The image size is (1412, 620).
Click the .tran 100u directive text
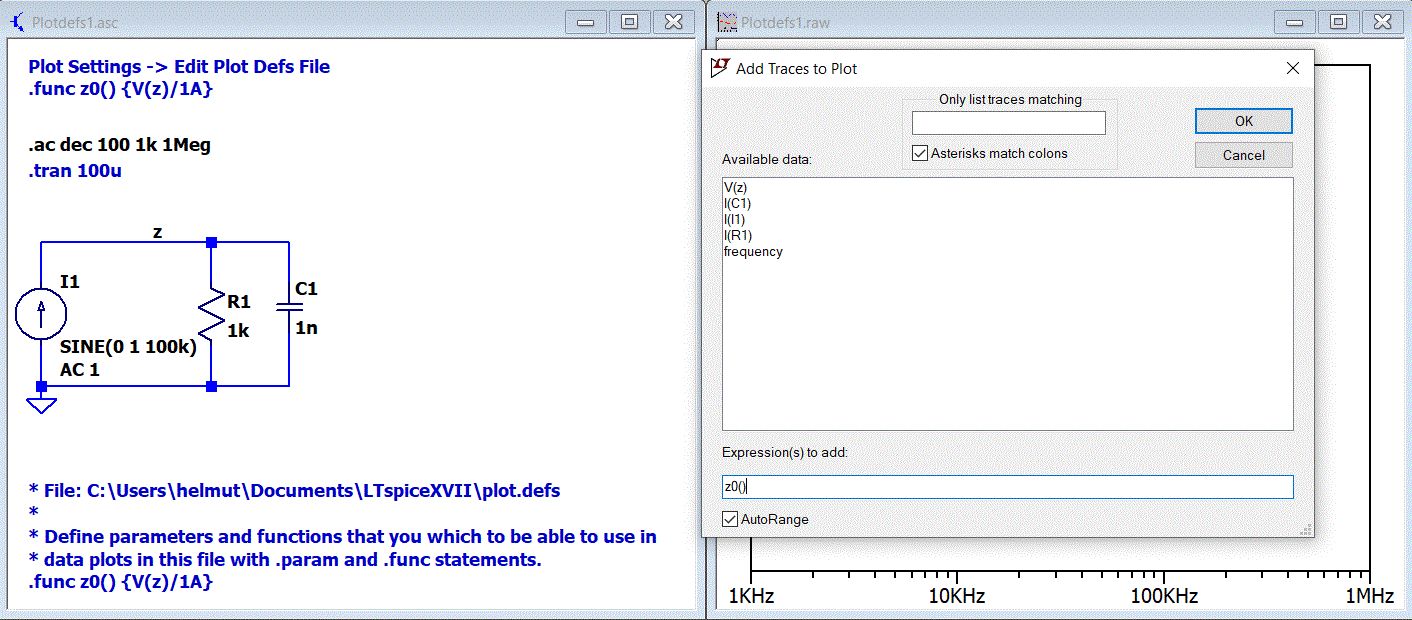pyautogui.click(x=76, y=171)
